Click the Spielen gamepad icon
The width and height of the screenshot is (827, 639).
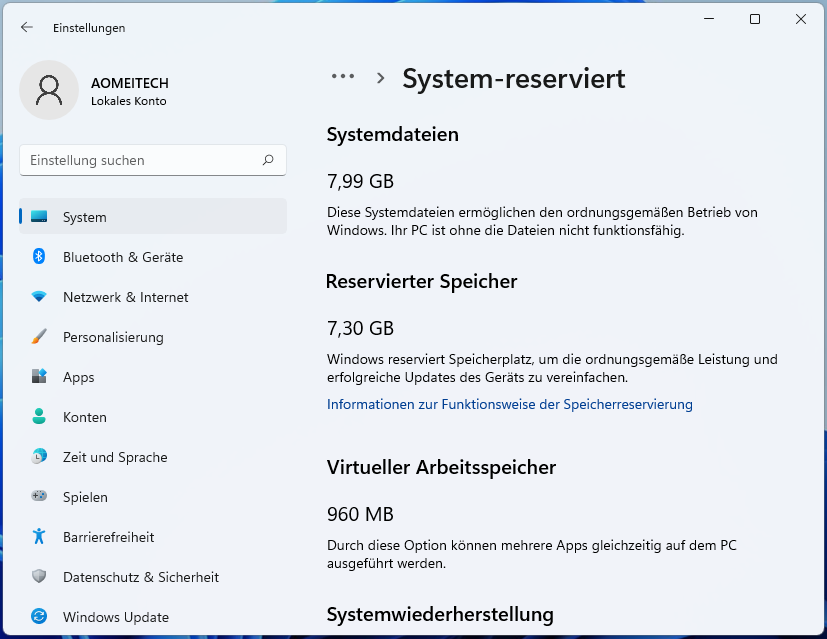[x=39, y=497]
